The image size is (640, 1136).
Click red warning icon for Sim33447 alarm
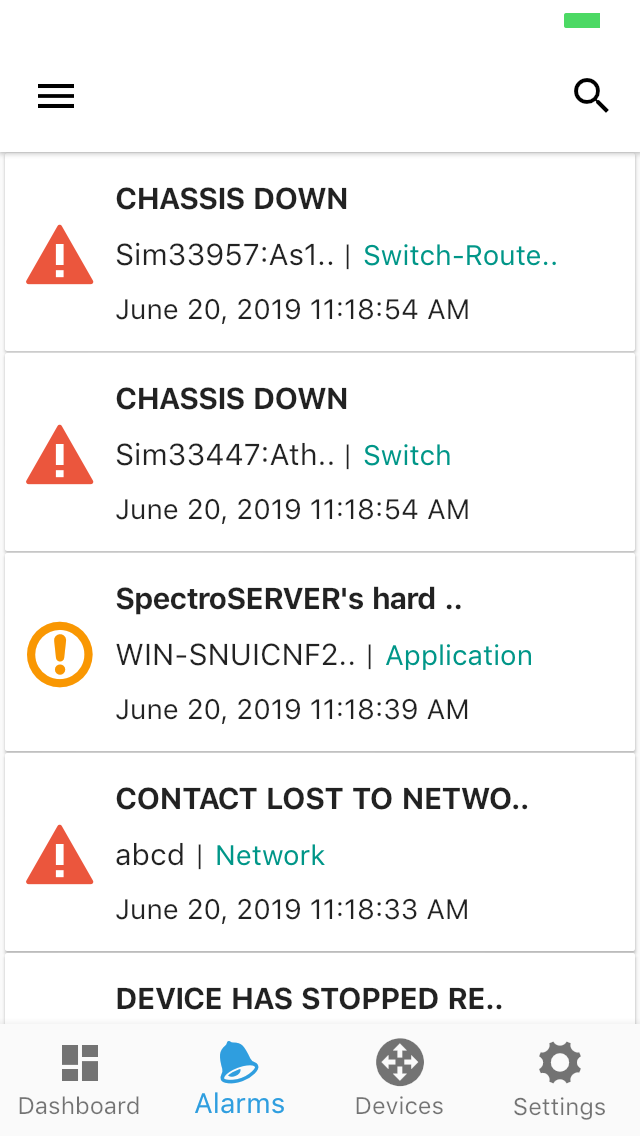[60, 455]
